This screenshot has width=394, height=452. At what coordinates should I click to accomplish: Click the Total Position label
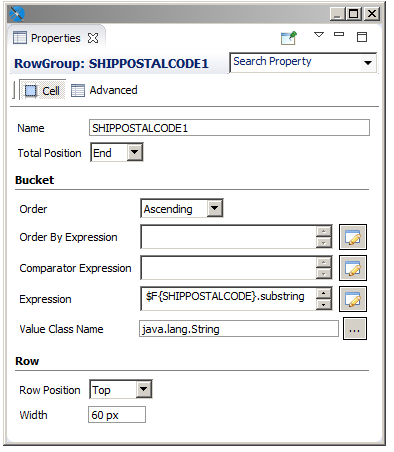(x=50, y=153)
